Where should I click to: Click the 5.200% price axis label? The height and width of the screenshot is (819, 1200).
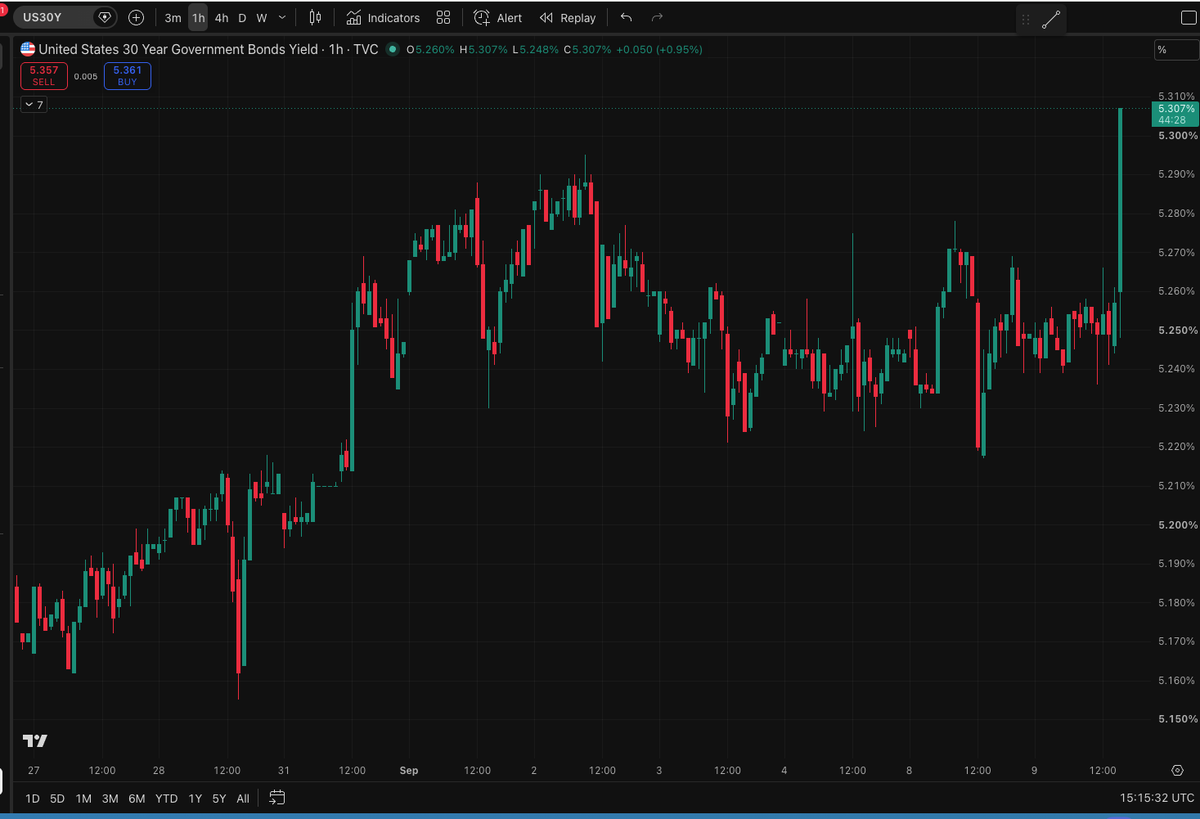tap(1176, 525)
